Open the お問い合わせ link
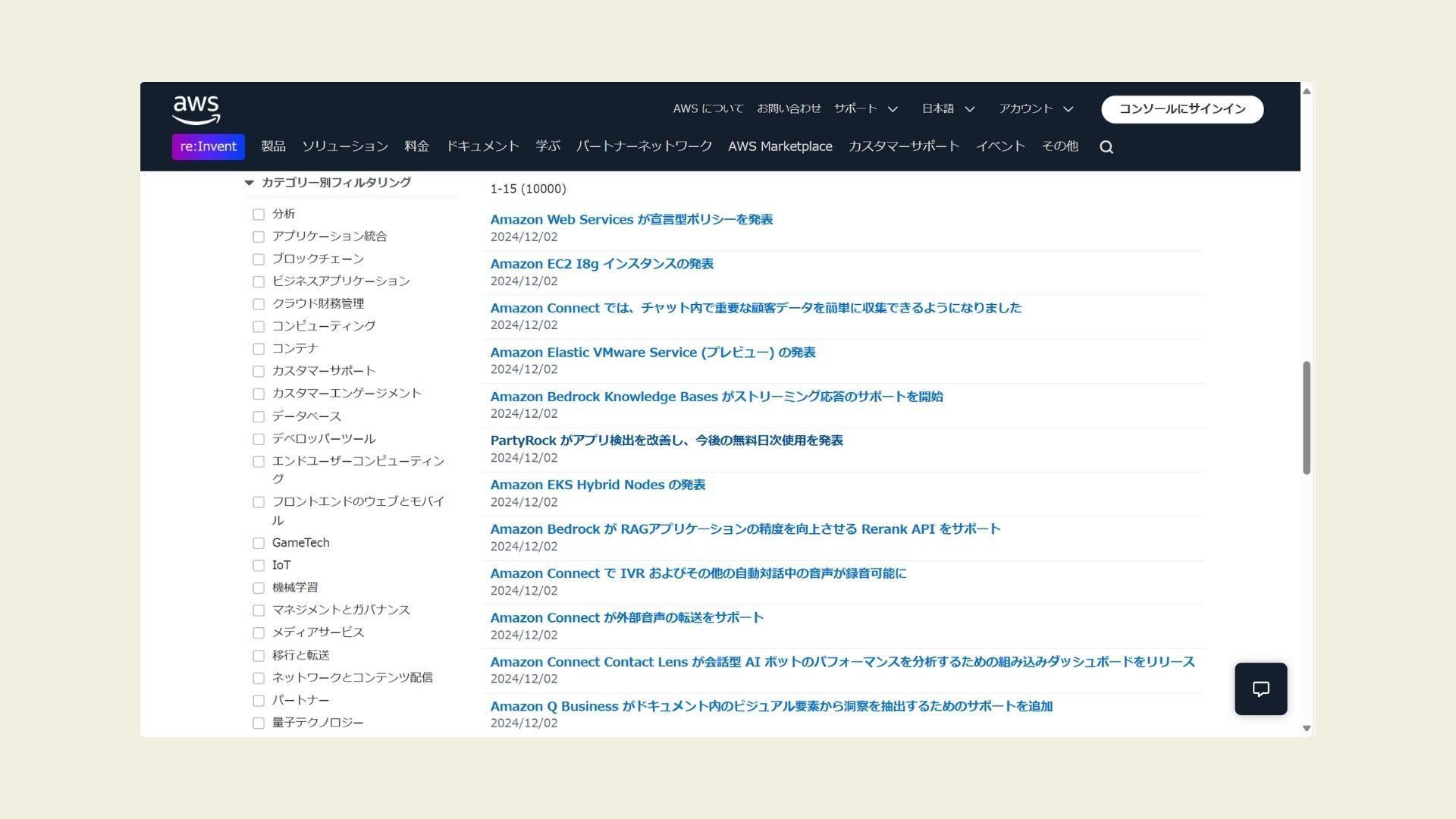 pos(789,109)
